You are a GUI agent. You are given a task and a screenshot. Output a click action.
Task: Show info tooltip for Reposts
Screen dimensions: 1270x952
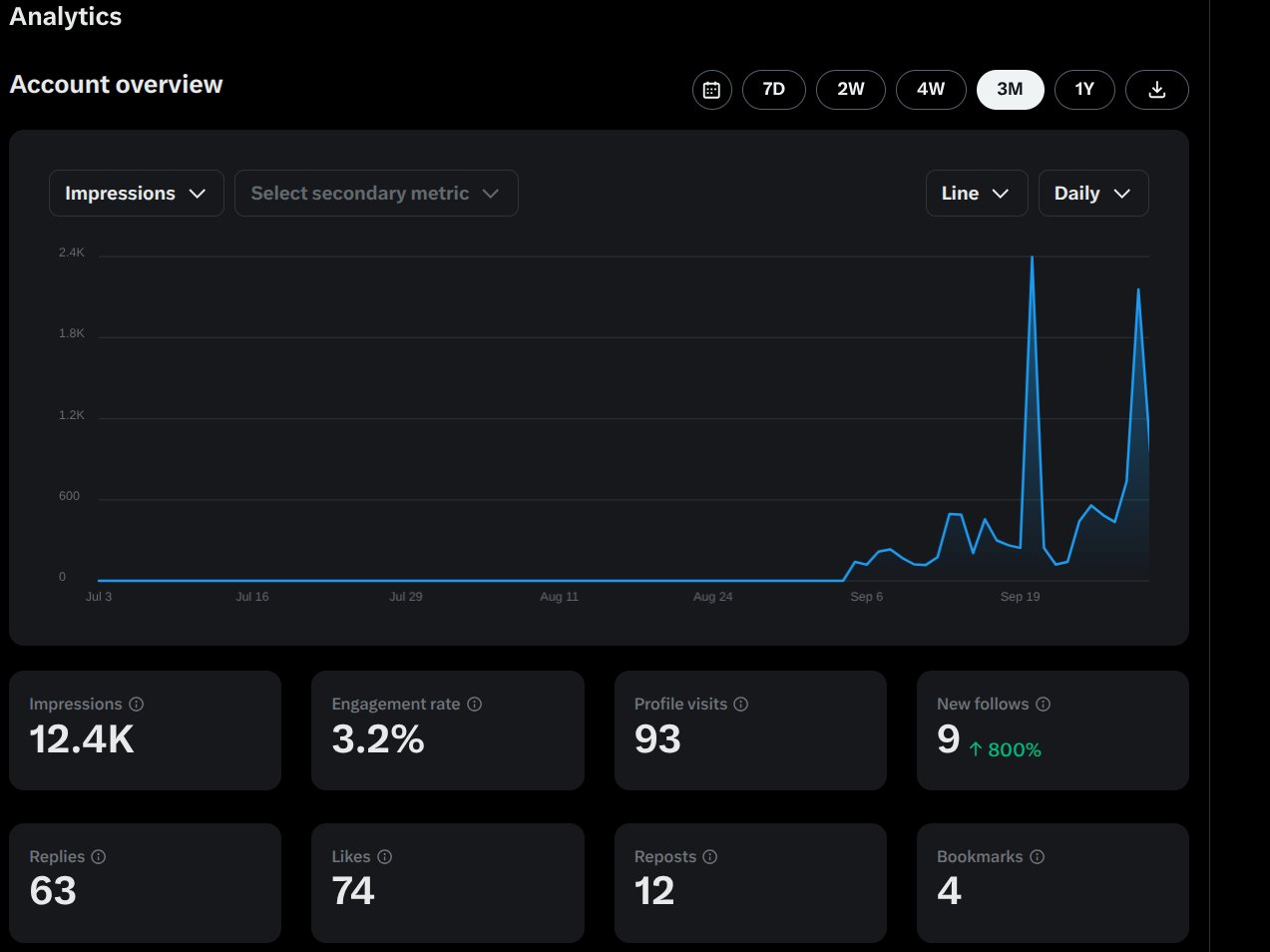point(710,857)
